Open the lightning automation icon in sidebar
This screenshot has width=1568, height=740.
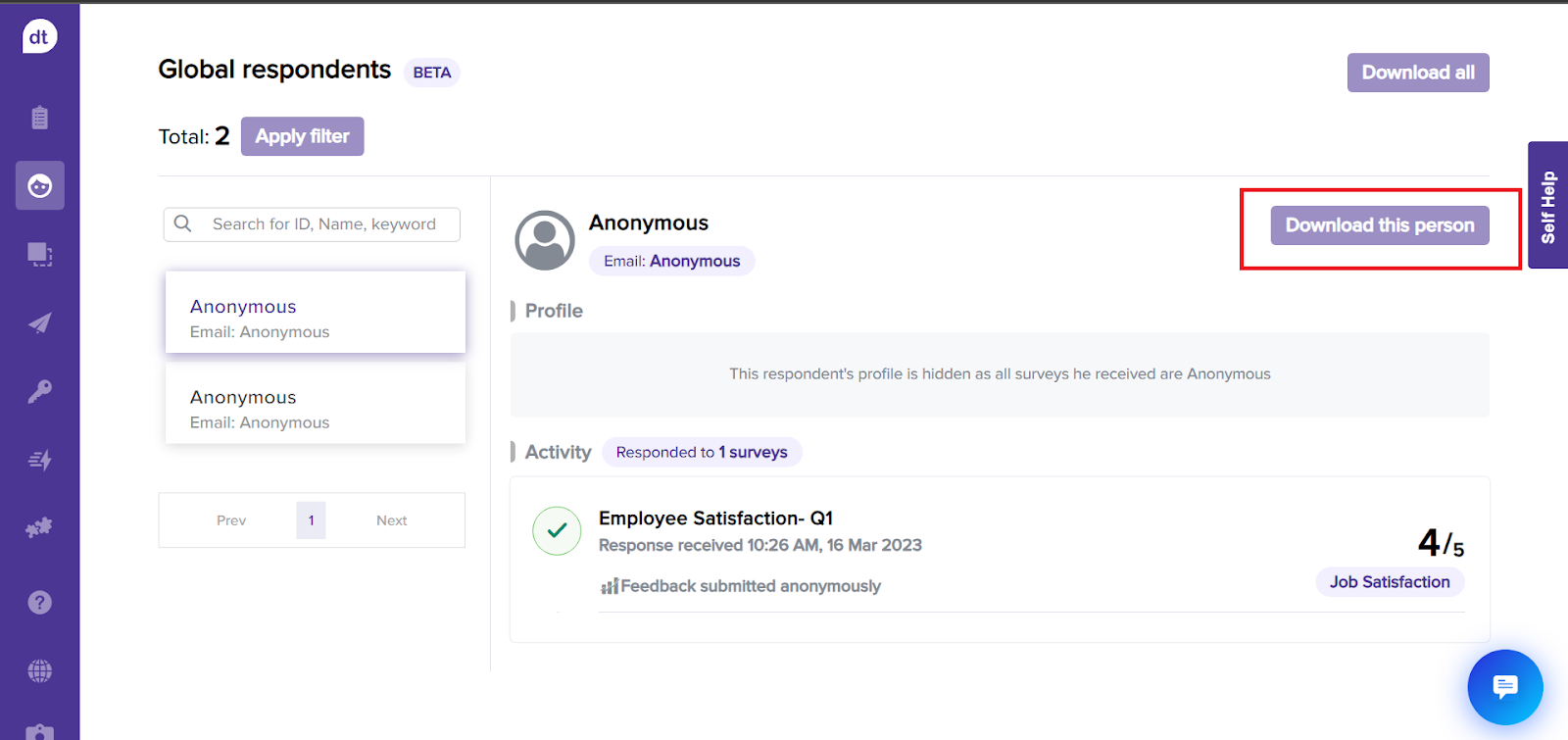[x=39, y=460]
